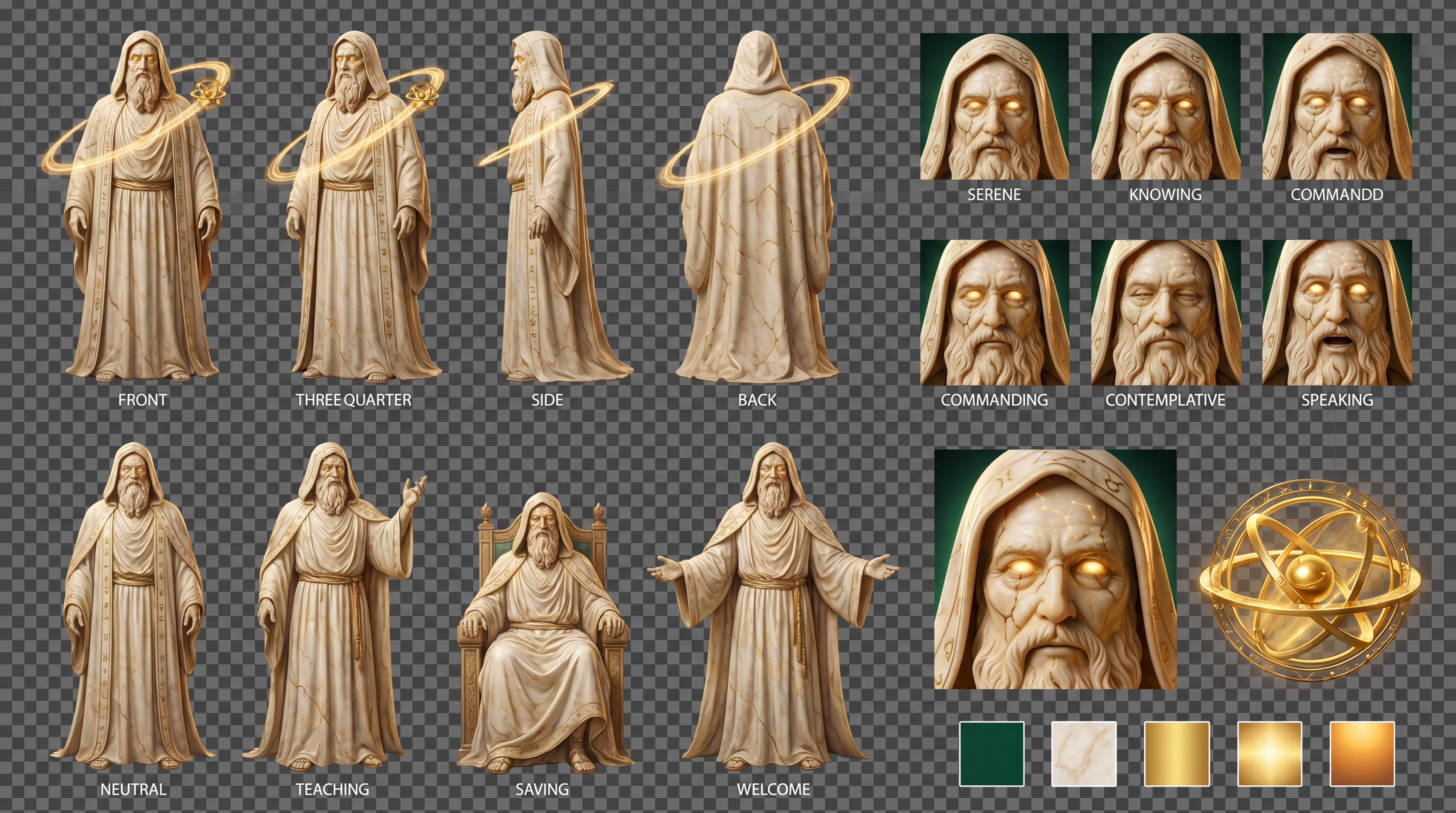Click the THREE QUARTER label
The height and width of the screenshot is (813, 1456).
pyautogui.click(x=354, y=400)
